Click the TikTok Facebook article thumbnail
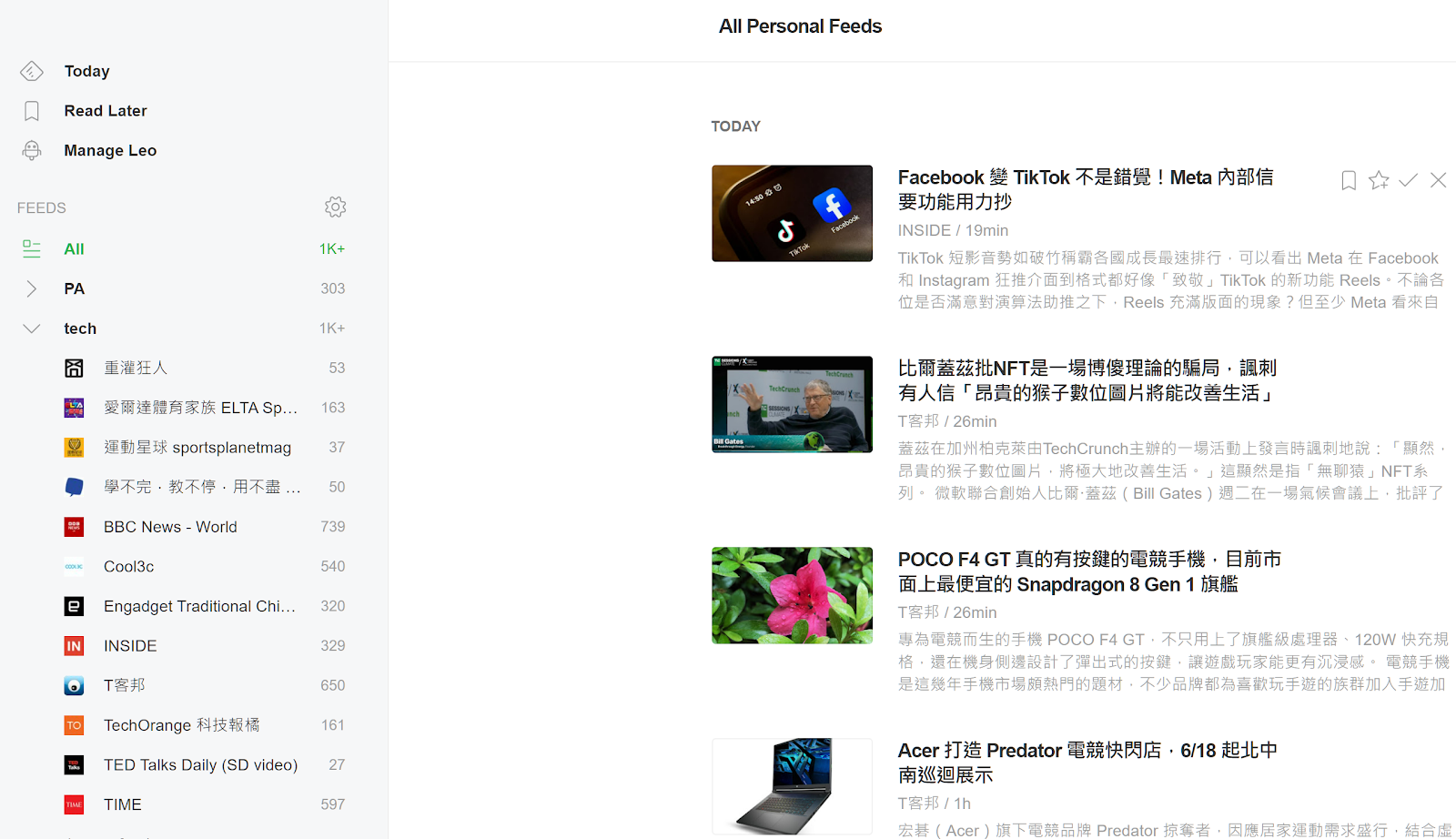The height and width of the screenshot is (839, 1456). click(x=792, y=213)
